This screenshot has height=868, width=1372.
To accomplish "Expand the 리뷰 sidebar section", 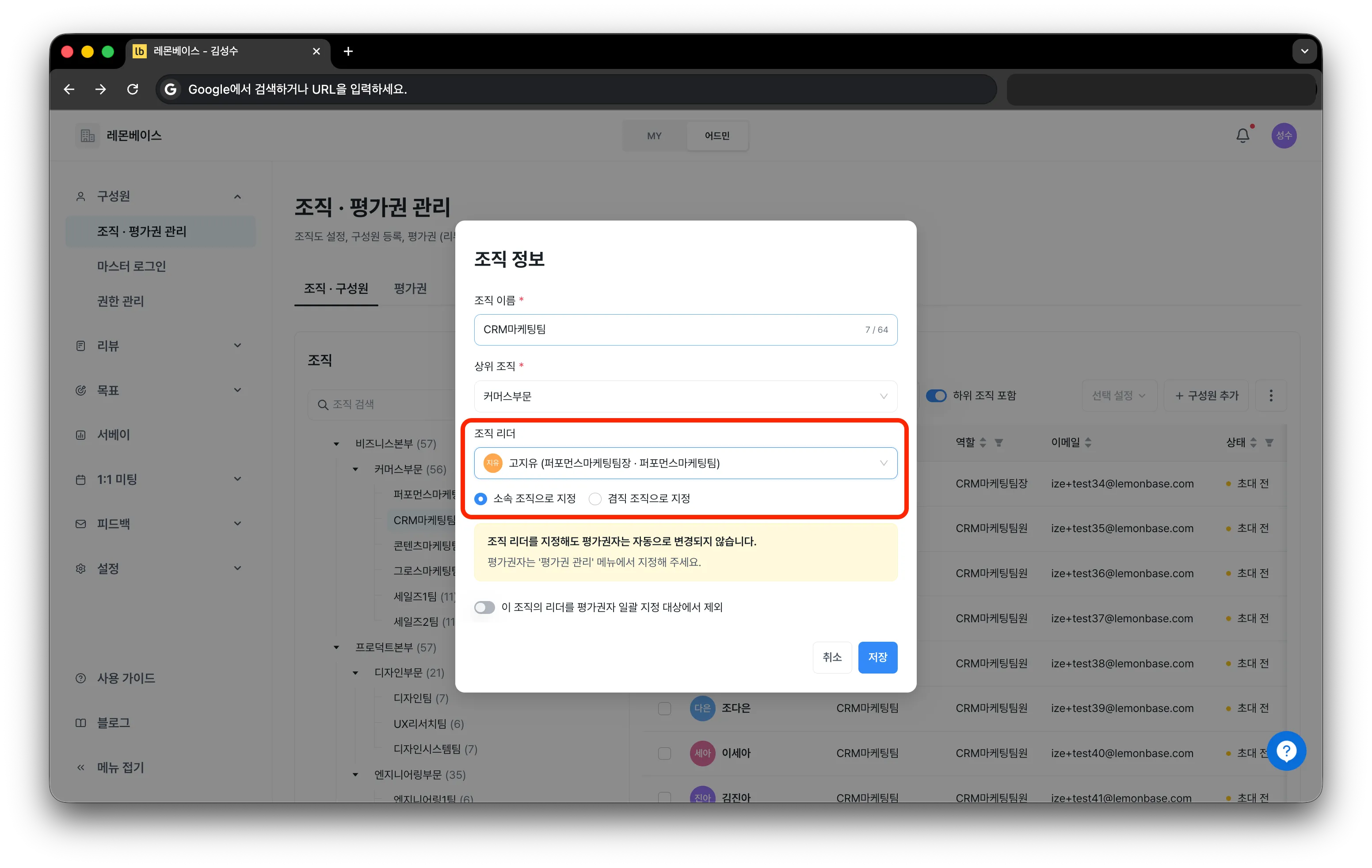I will coord(238,346).
